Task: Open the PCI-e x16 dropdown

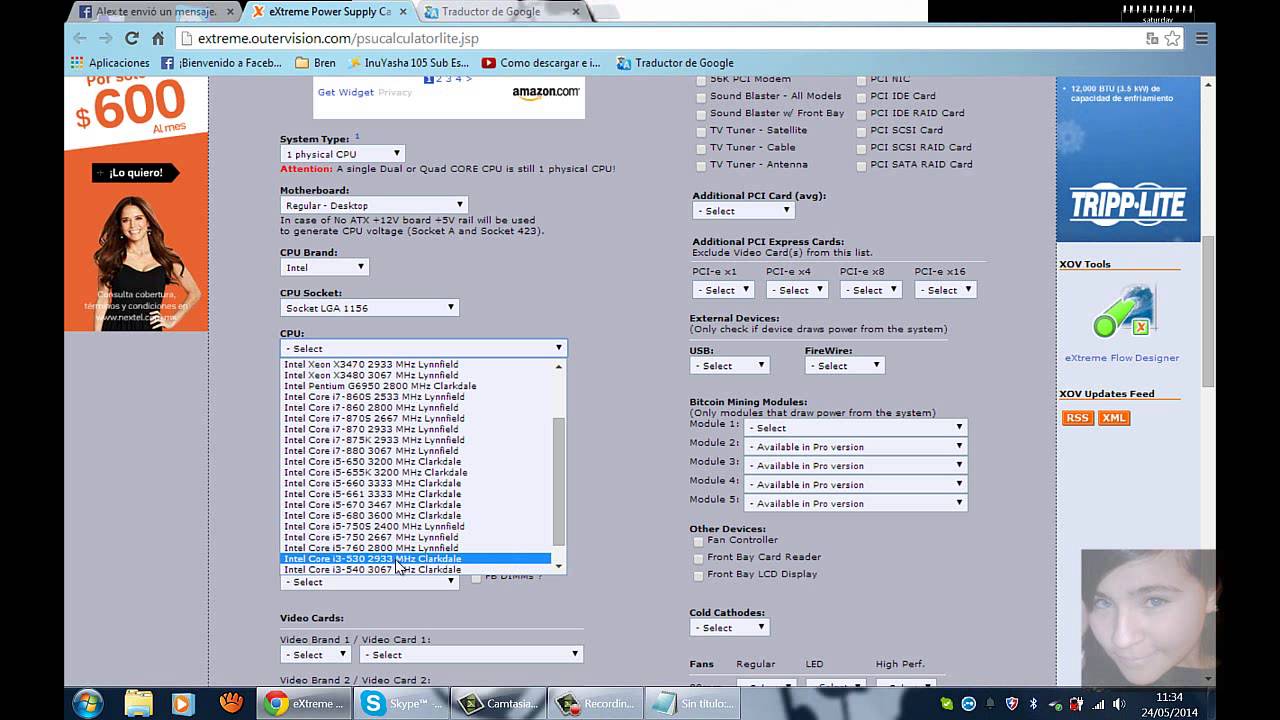Action: [x=944, y=290]
